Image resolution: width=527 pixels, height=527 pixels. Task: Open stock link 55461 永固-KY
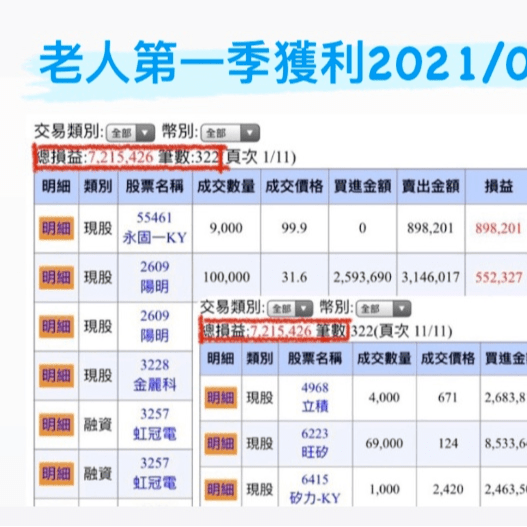coord(154,228)
